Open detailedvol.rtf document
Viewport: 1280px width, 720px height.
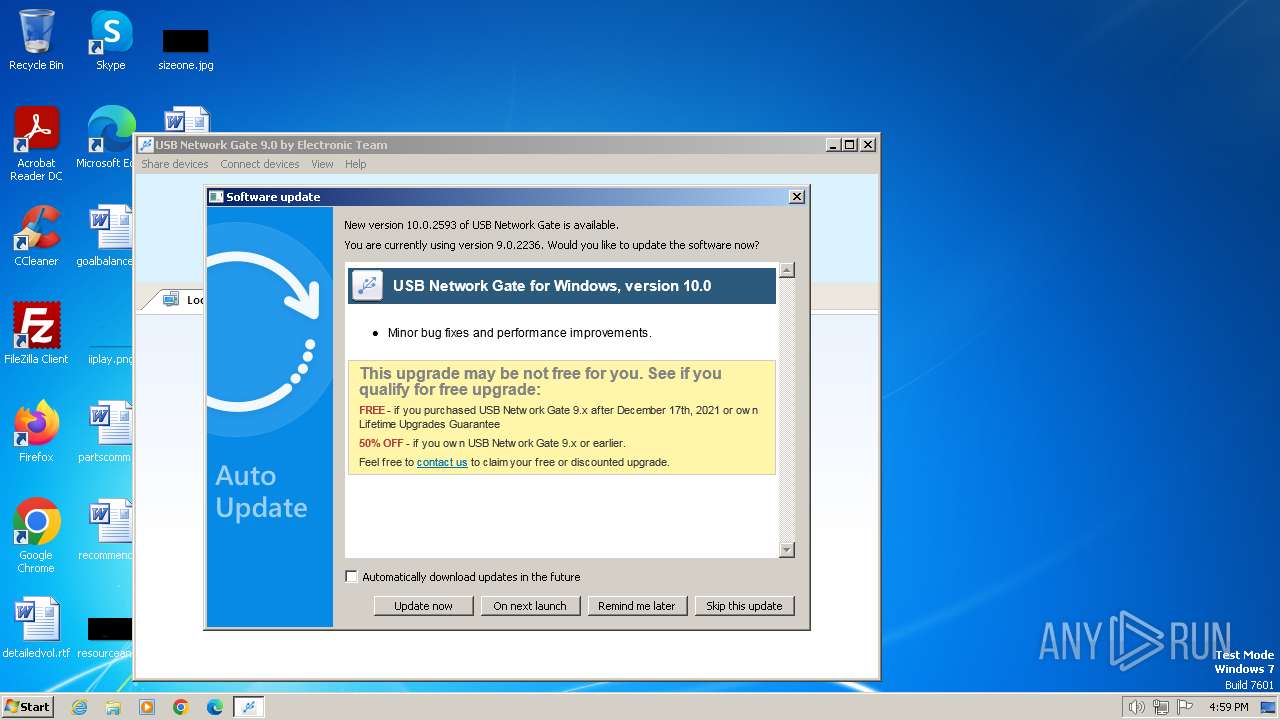tap(36, 627)
